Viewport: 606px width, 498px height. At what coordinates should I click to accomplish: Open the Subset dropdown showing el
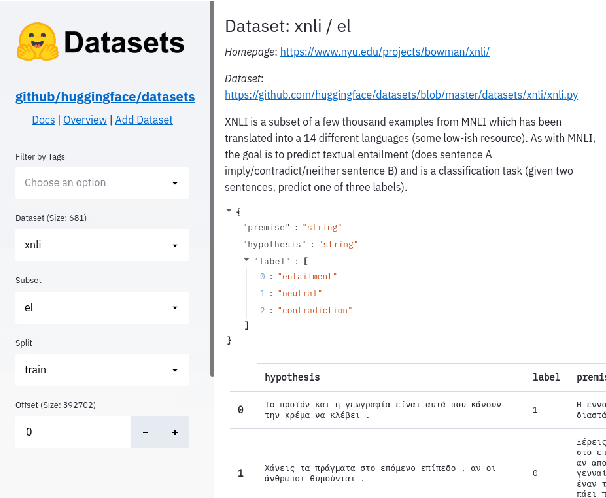(x=101, y=308)
